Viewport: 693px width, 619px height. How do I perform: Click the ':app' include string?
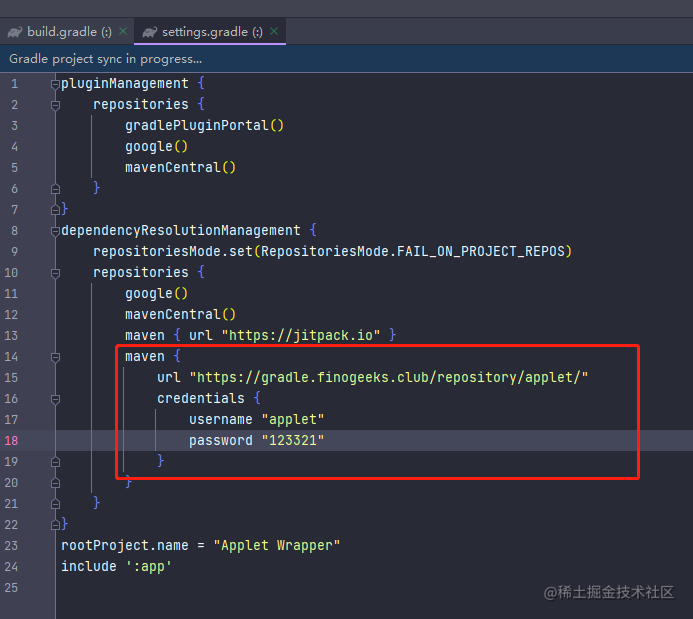pos(148,566)
